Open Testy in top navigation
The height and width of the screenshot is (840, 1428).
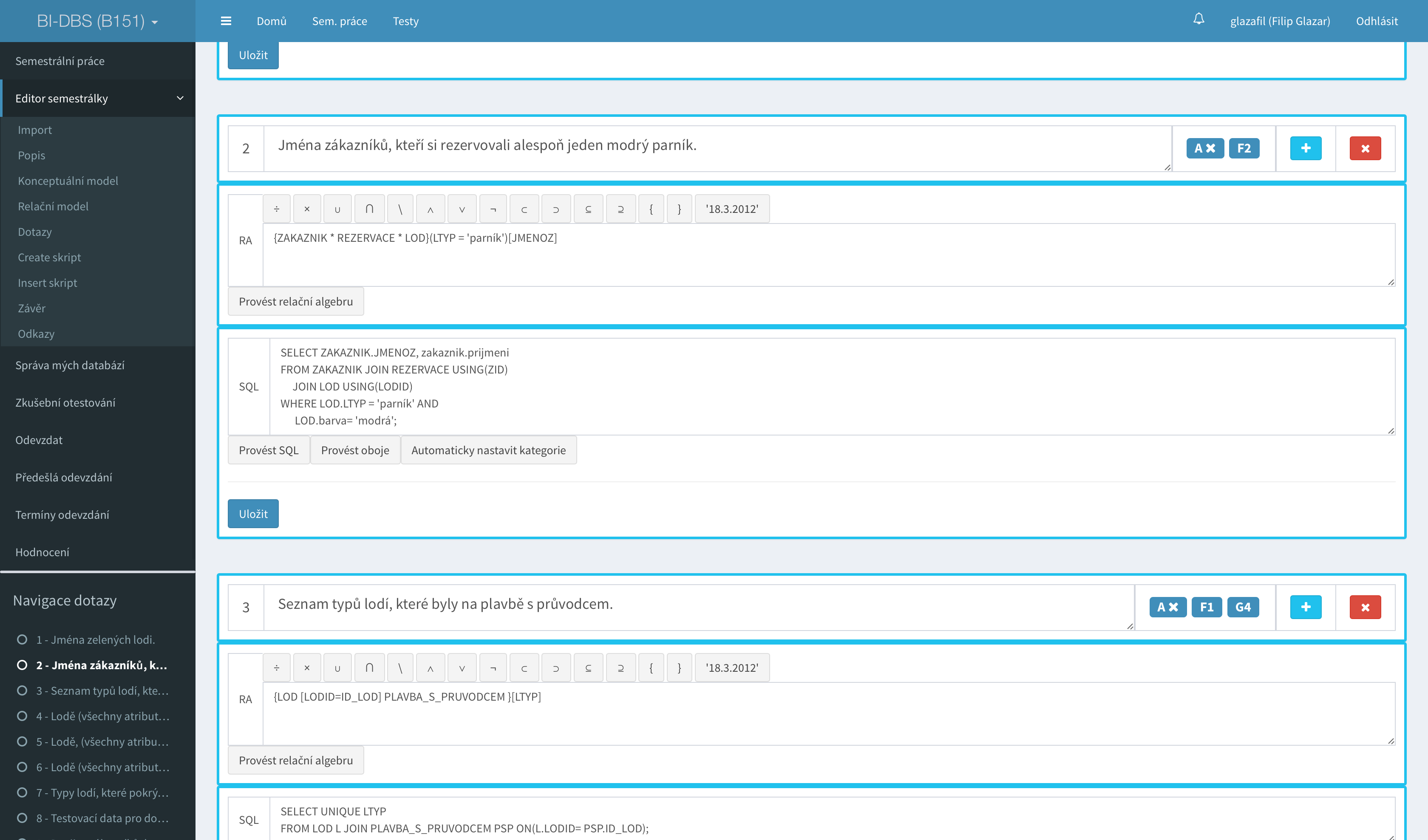pos(406,21)
